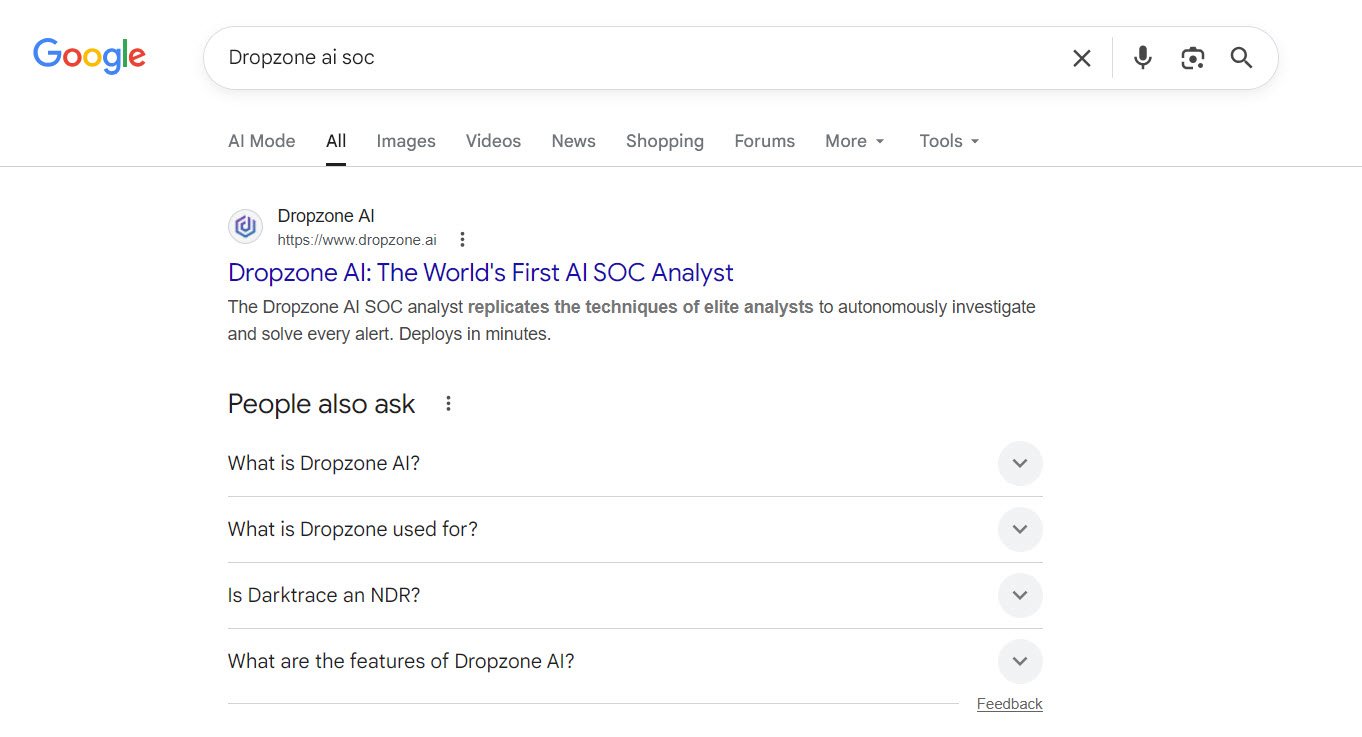Image resolution: width=1362 pixels, height=737 pixels.
Task: Open the Tools dropdown
Action: tap(948, 141)
